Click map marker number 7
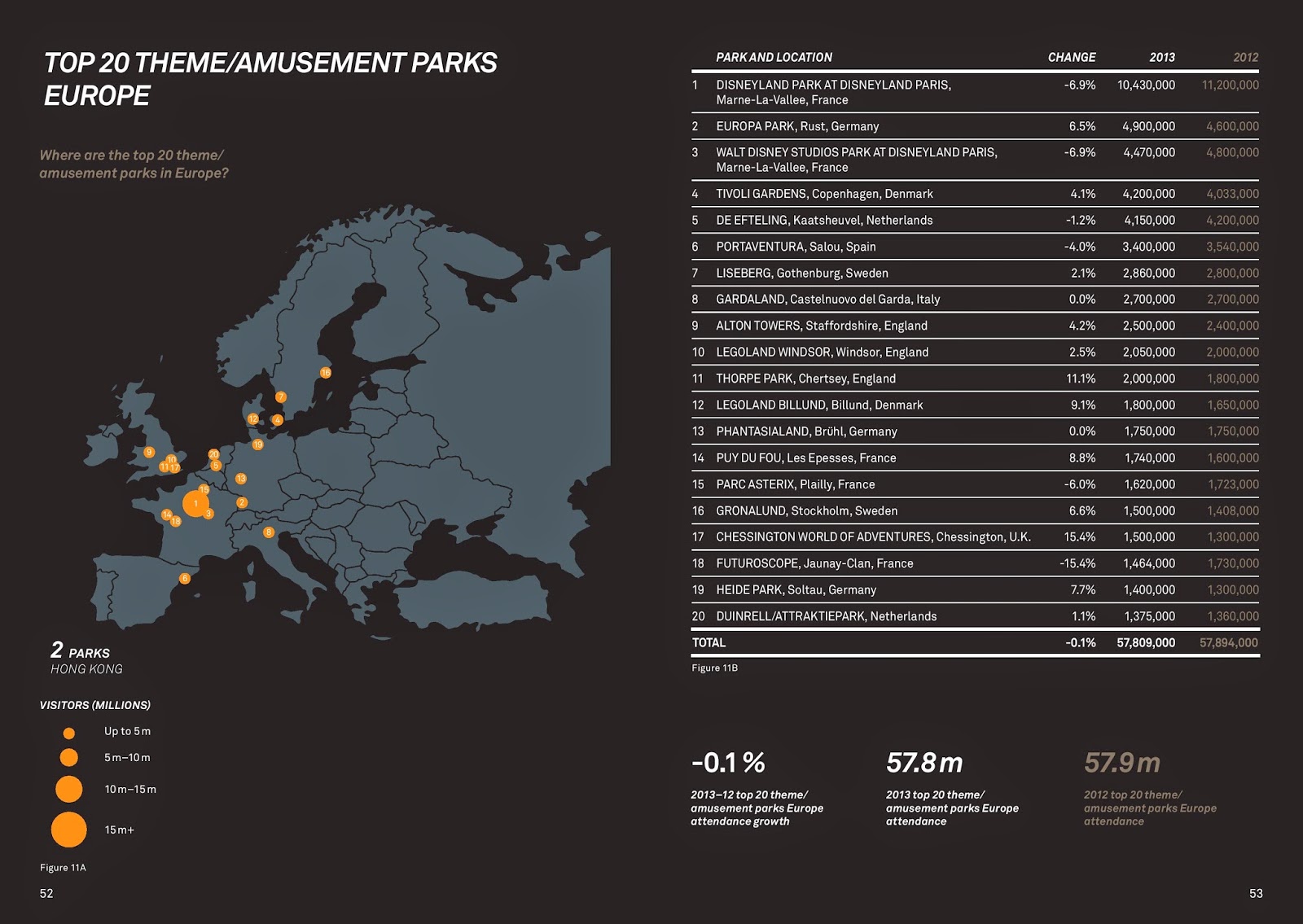This screenshot has width=1303, height=924. [281, 396]
